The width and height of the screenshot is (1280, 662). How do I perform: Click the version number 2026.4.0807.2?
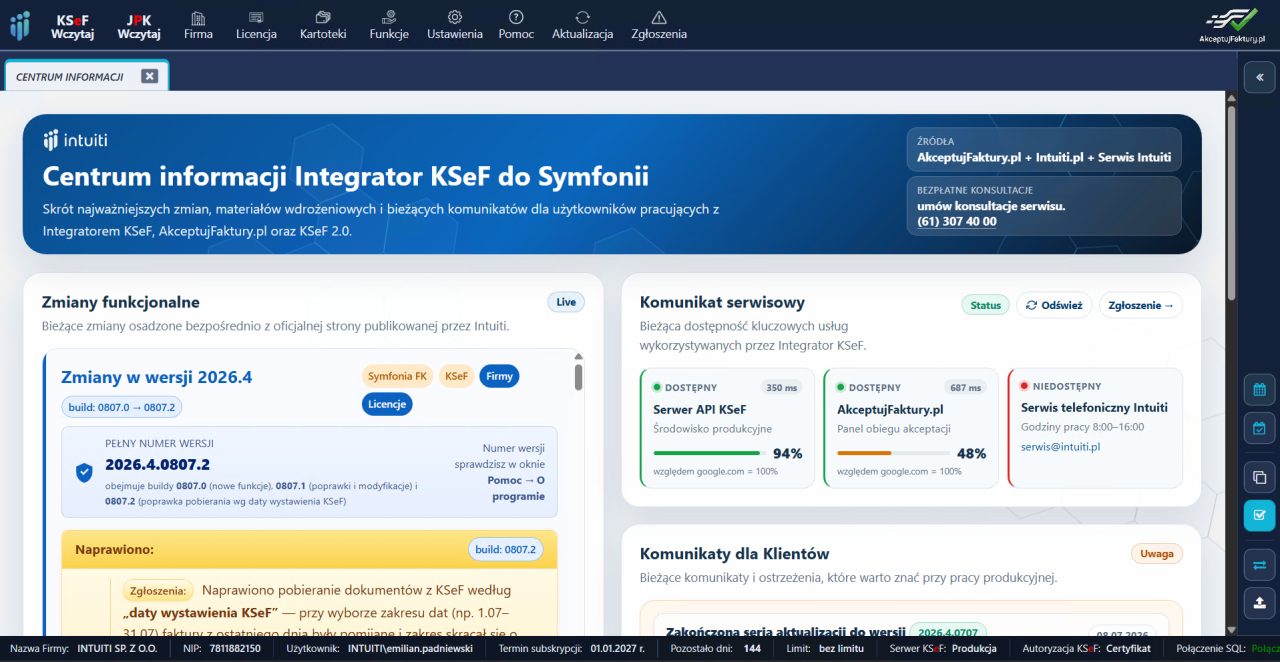click(x=157, y=465)
